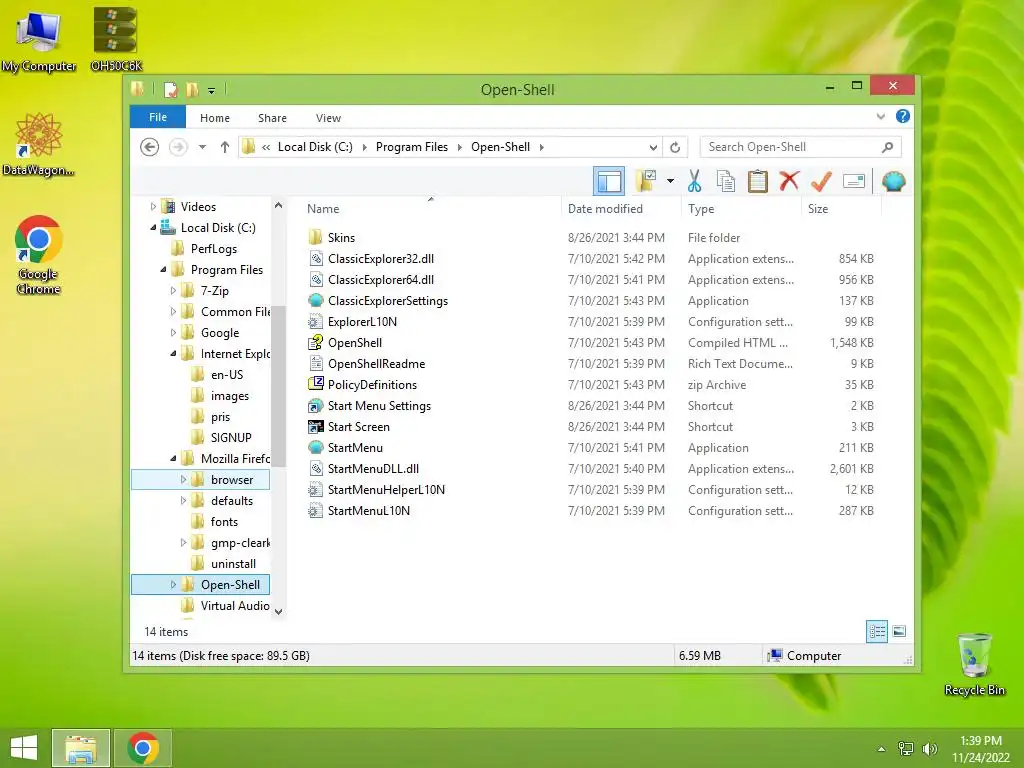This screenshot has height=768, width=1024.
Task: Select ClassicExplorerSettings application
Action: coord(388,300)
